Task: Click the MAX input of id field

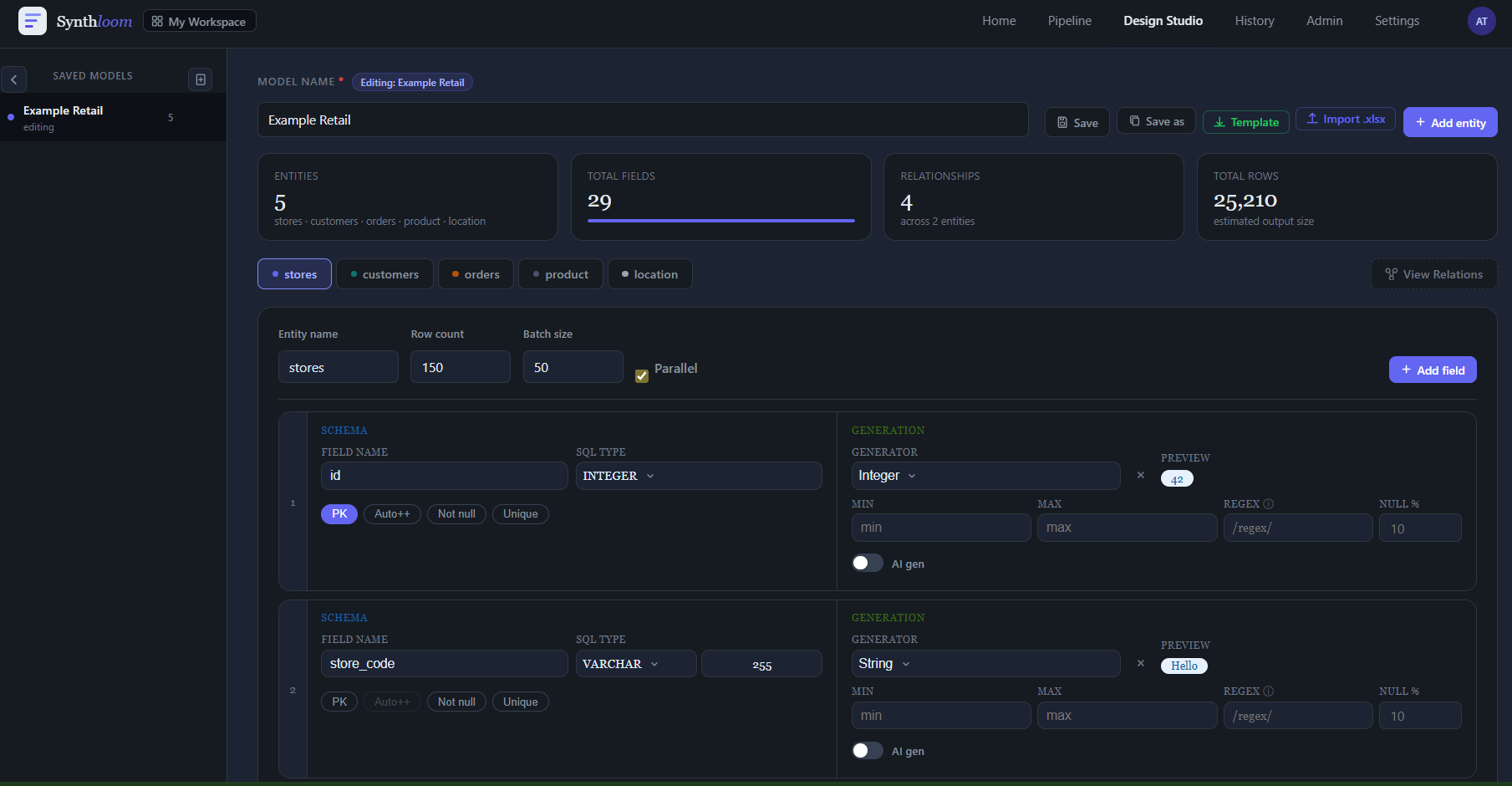Action: pos(1127,528)
